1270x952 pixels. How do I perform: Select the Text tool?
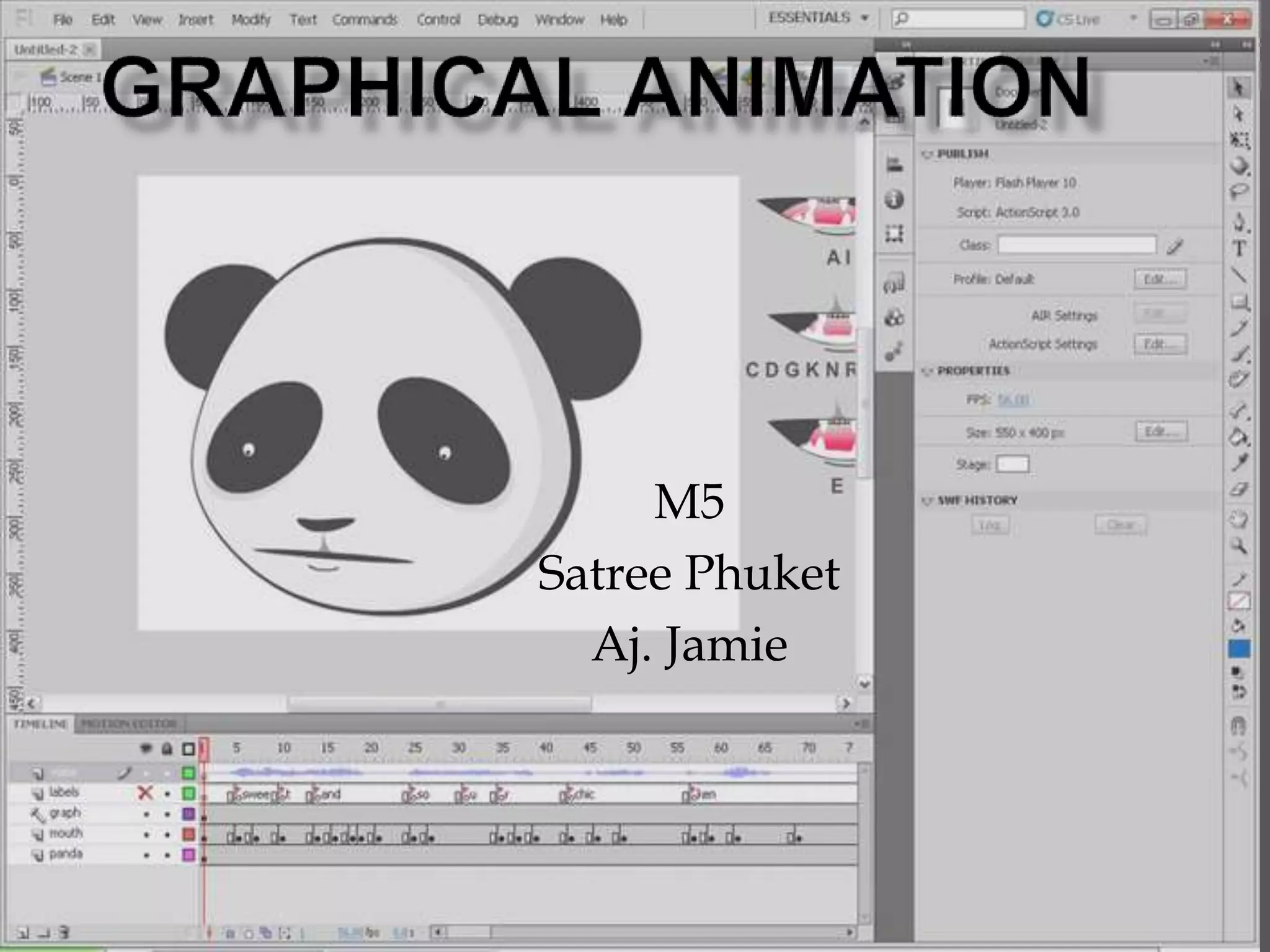click(1238, 249)
